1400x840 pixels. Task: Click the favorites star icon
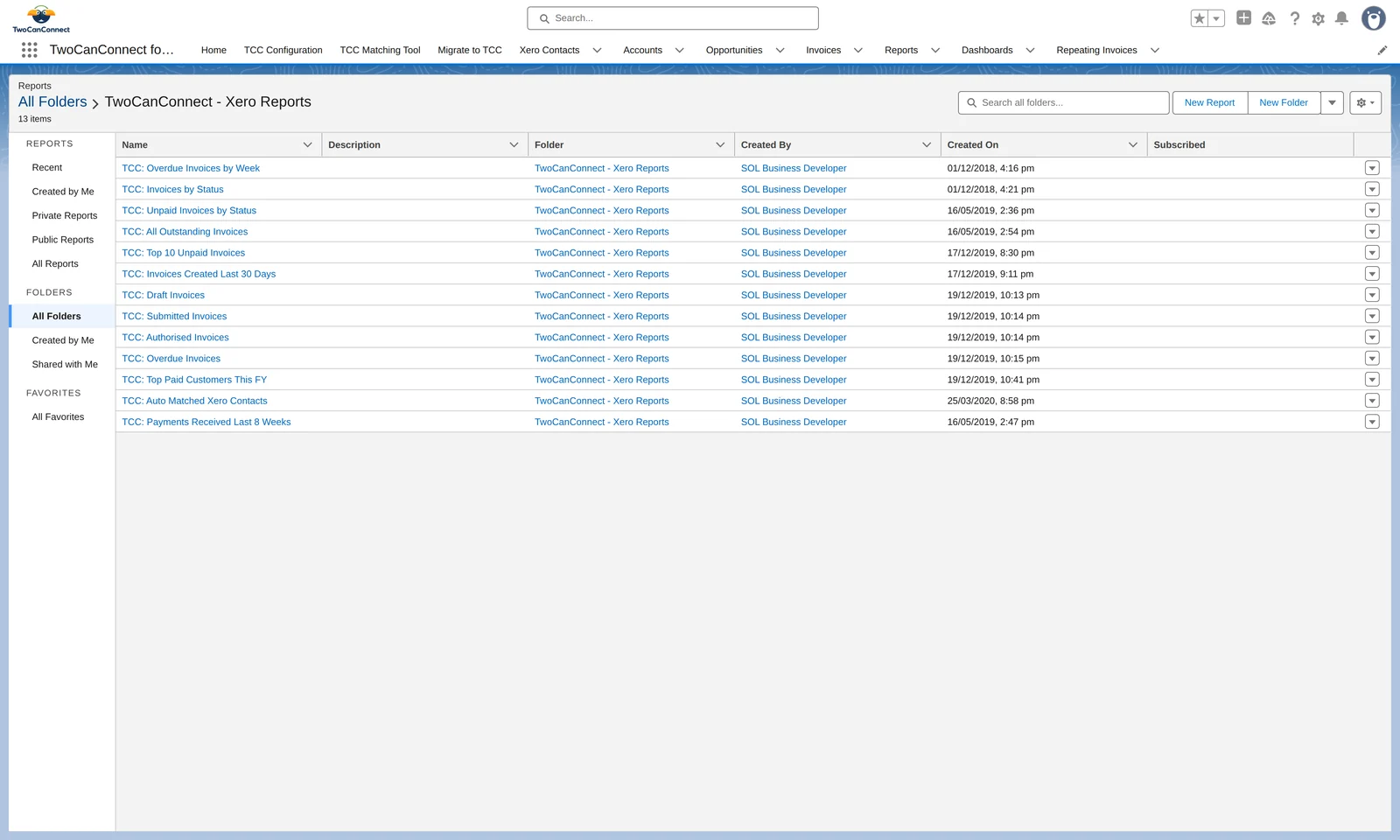(x=1200, y=18)
